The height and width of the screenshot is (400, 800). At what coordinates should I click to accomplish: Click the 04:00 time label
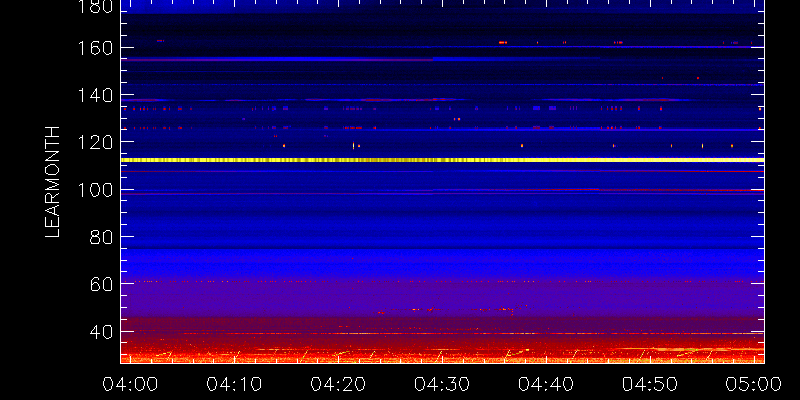tap(130, 384)
